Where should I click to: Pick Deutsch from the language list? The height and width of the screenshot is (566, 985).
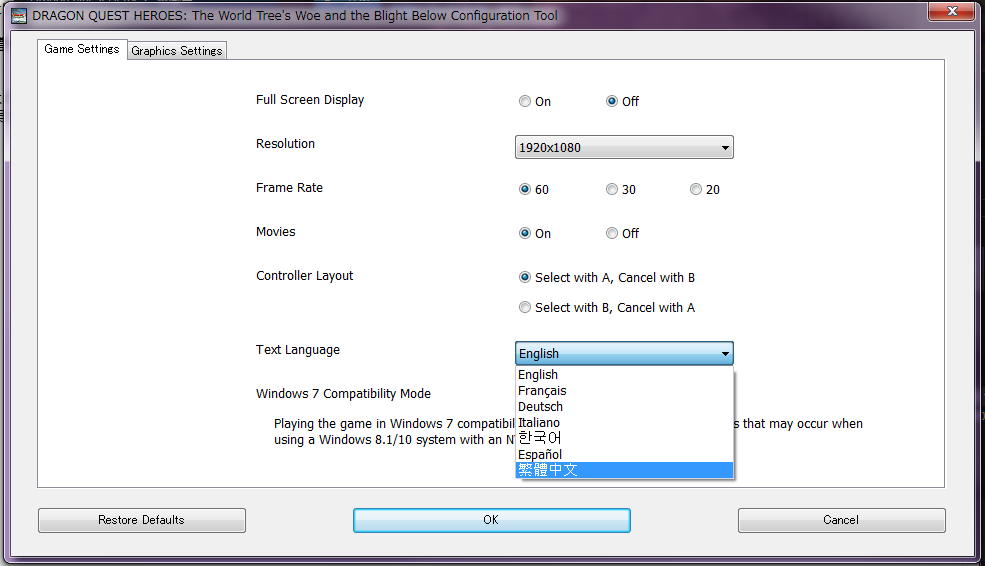tap(624, 406)
